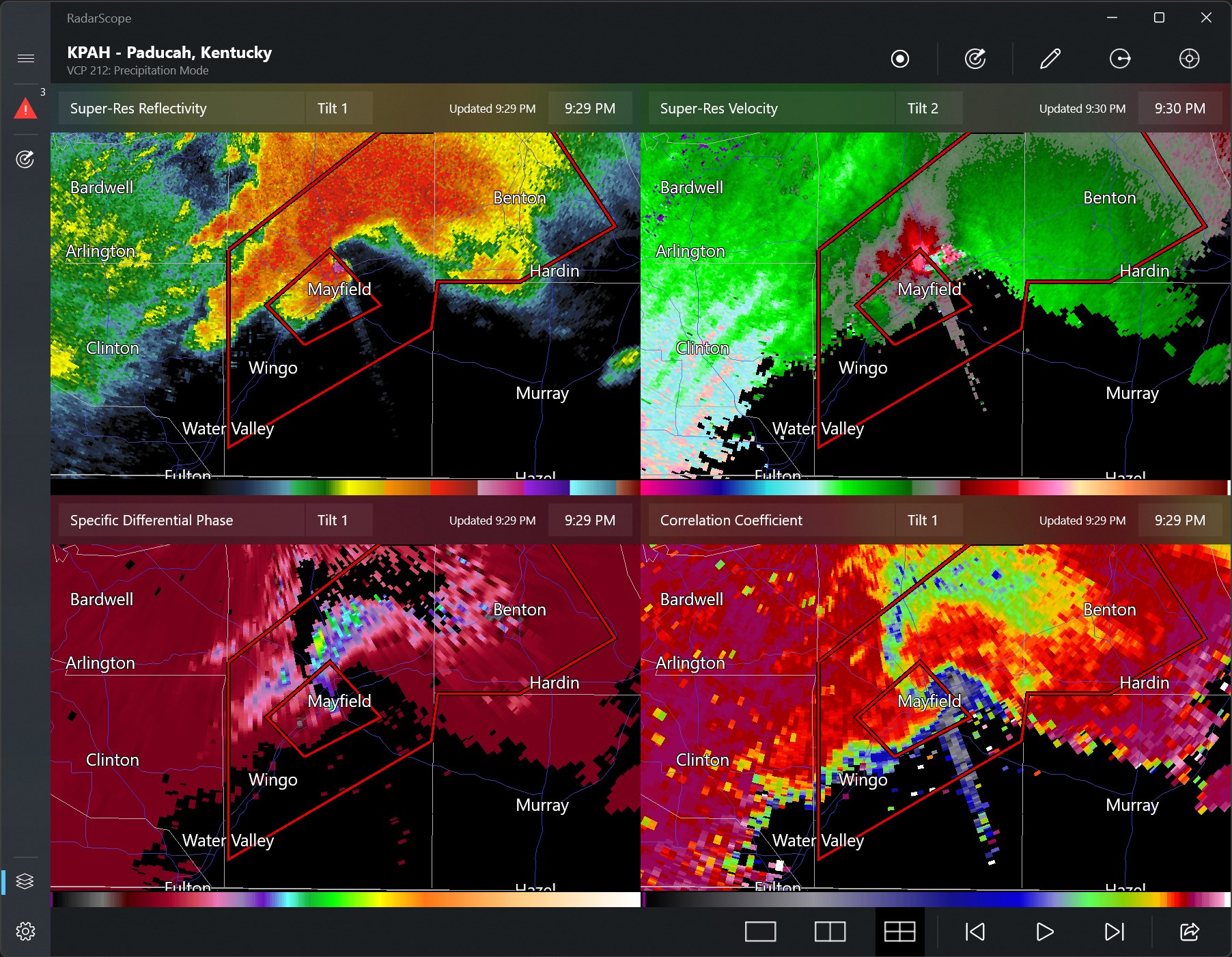Open the hamburger menu
Image resolution: width=1232 pixels, height=957 pixels.
[26, 59]
